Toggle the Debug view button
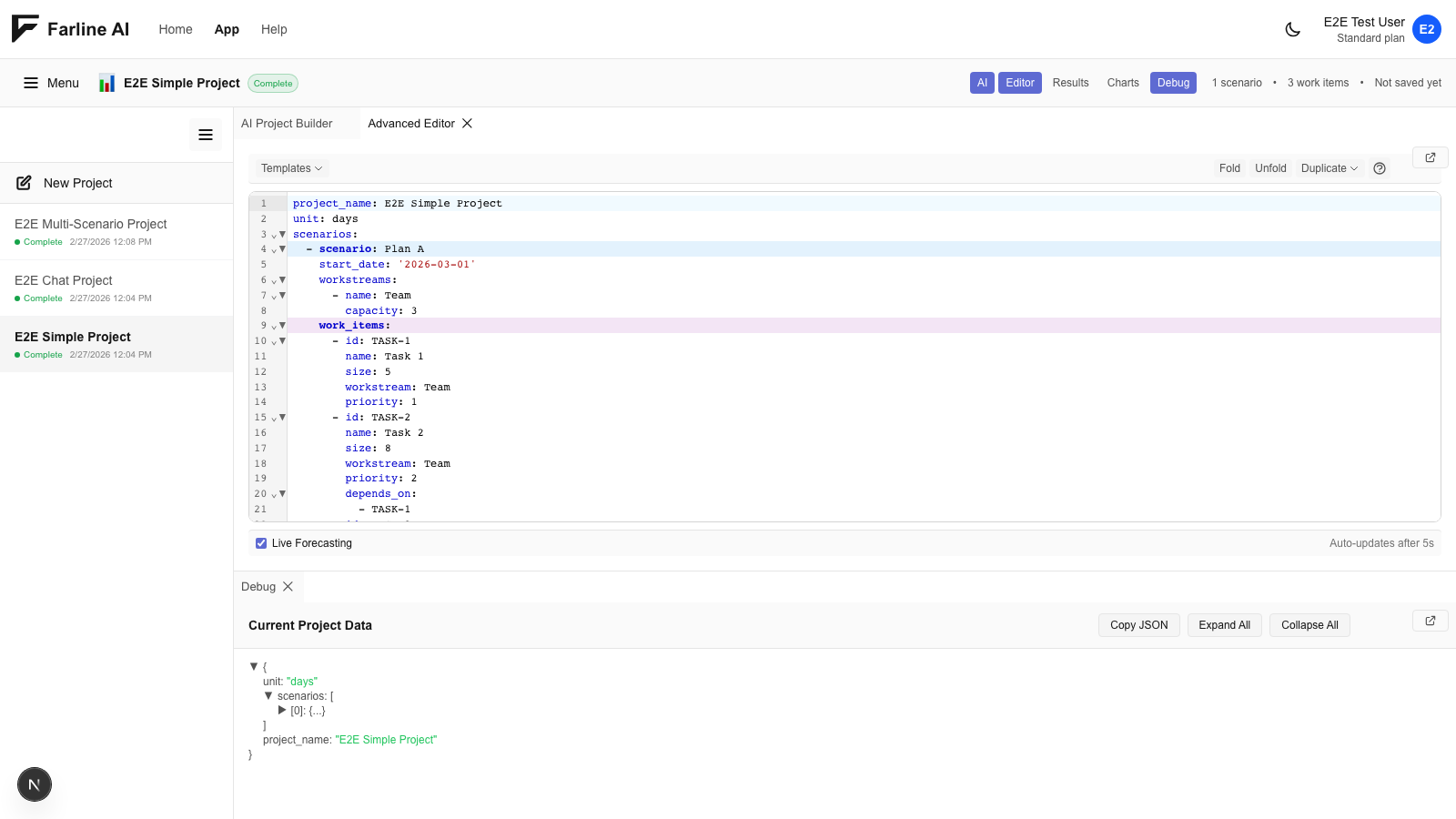Screen dimensions: 1456x819 (1173, 82)
